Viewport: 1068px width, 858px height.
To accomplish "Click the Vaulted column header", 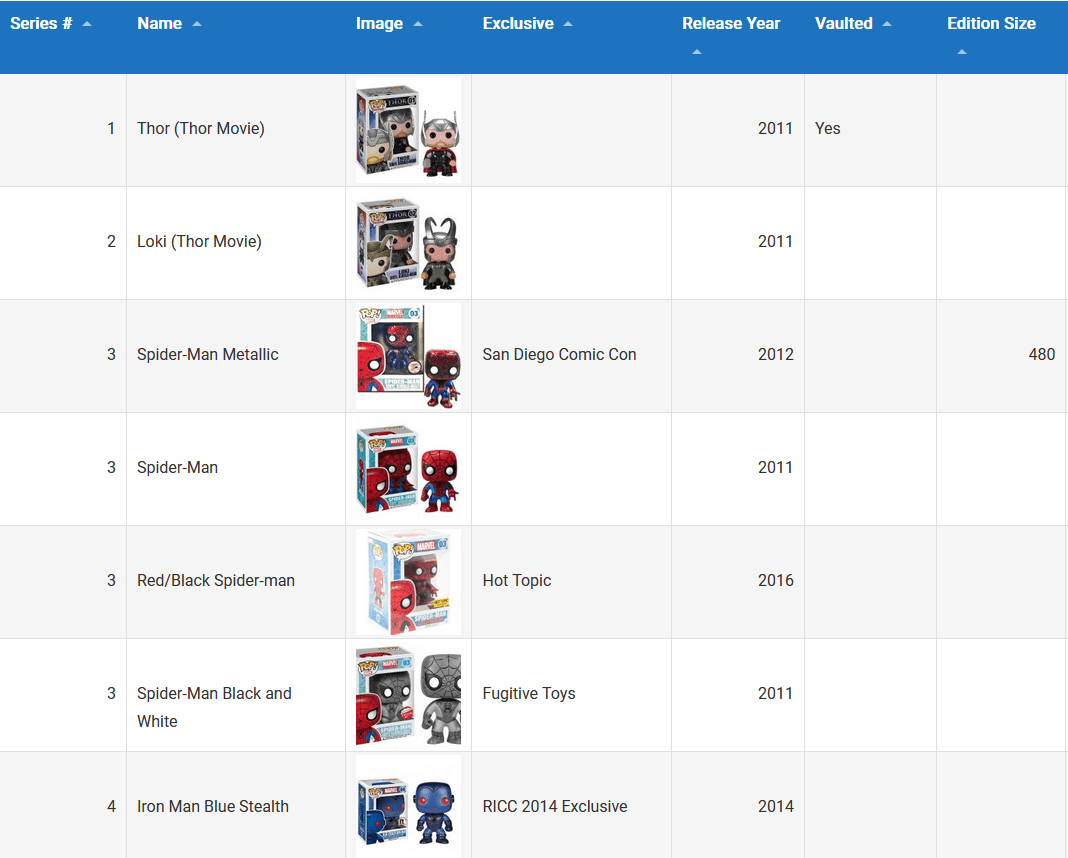I will pos(870,37).
